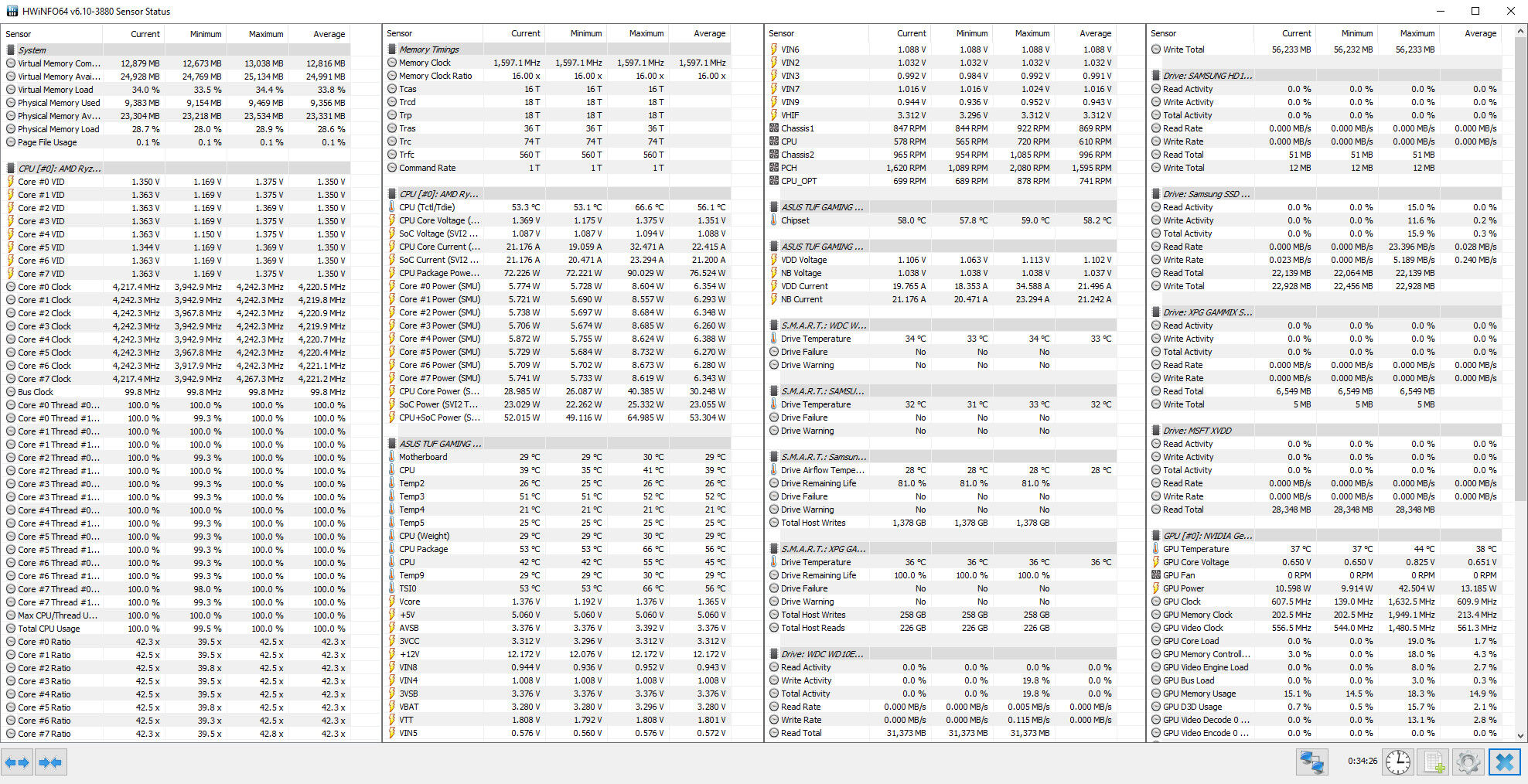The height and width of the screenshot is (784, 1528).
Task: Select the NB Current row
Action: (940, 299)
